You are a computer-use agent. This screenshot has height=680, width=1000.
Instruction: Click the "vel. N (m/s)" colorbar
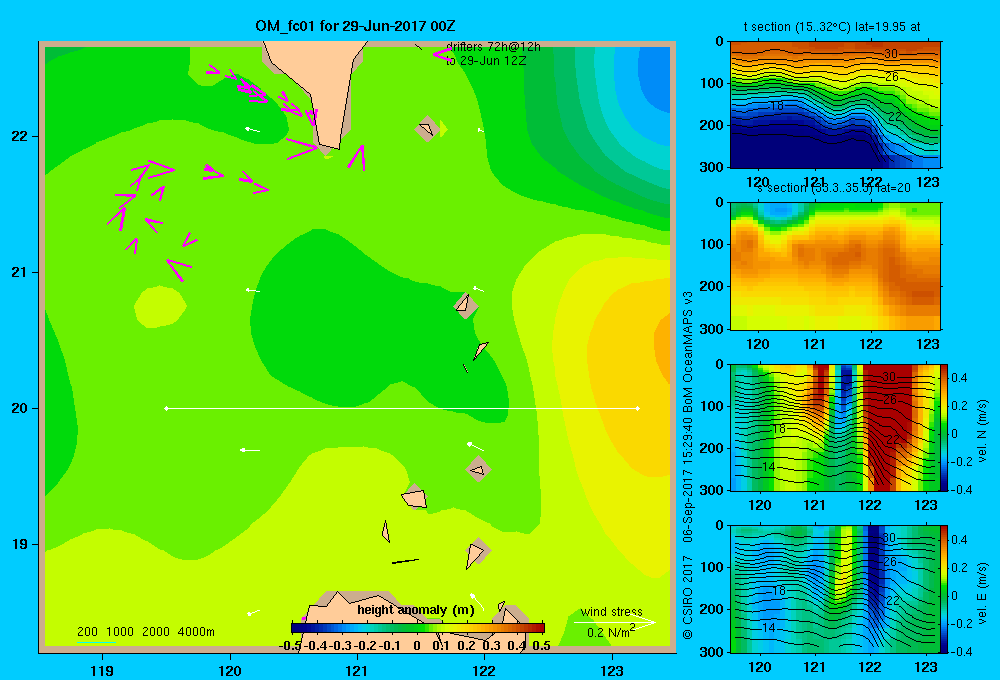tap(945, 427)
